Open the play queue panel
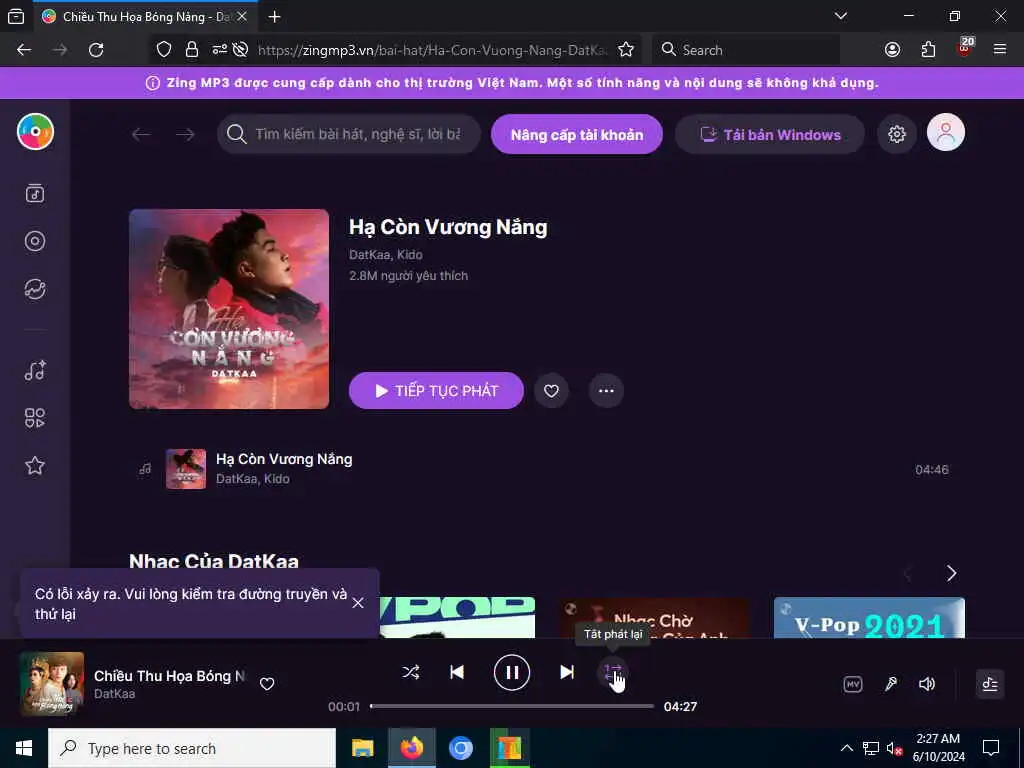Screen dimensions: 1024x768 pos(990,684)
